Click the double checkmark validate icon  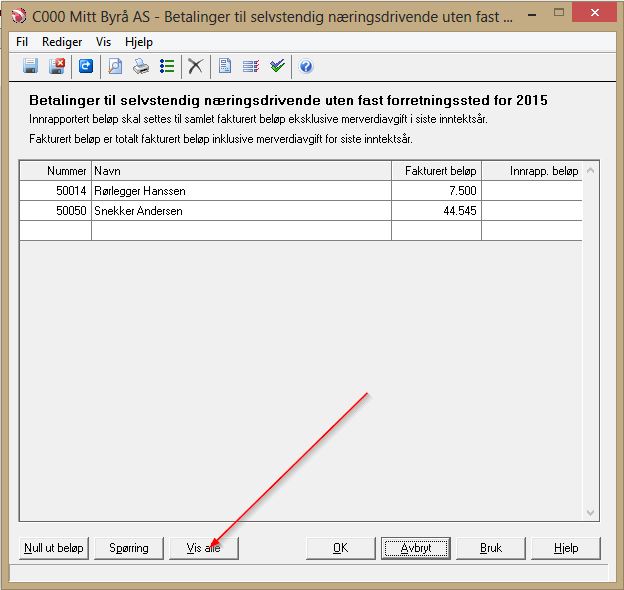[x=277, y=66]
